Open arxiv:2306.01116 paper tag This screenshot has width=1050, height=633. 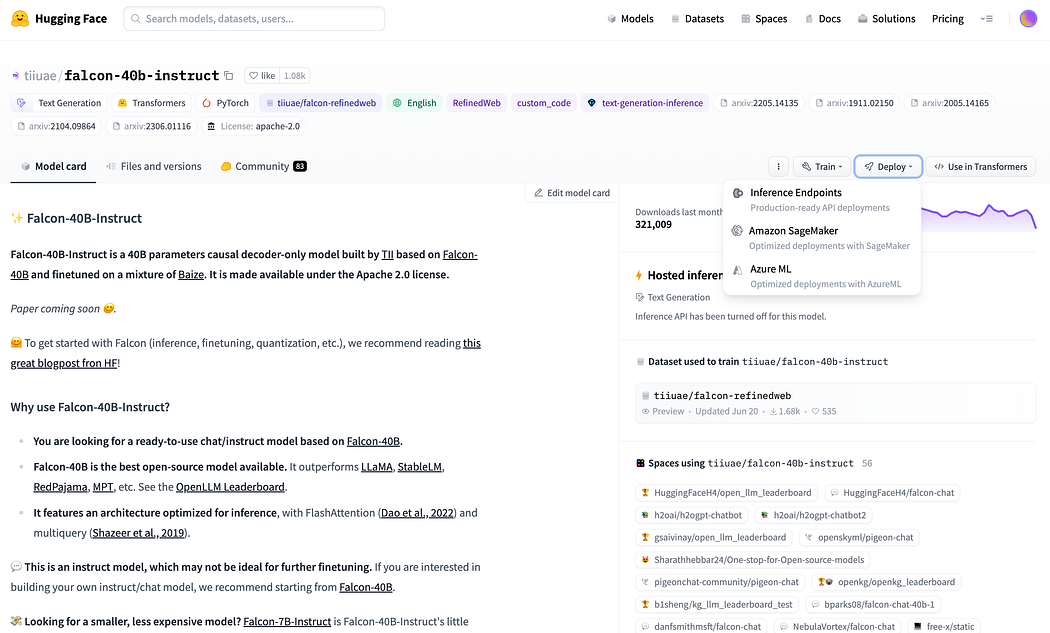click(x=151, y=126)
